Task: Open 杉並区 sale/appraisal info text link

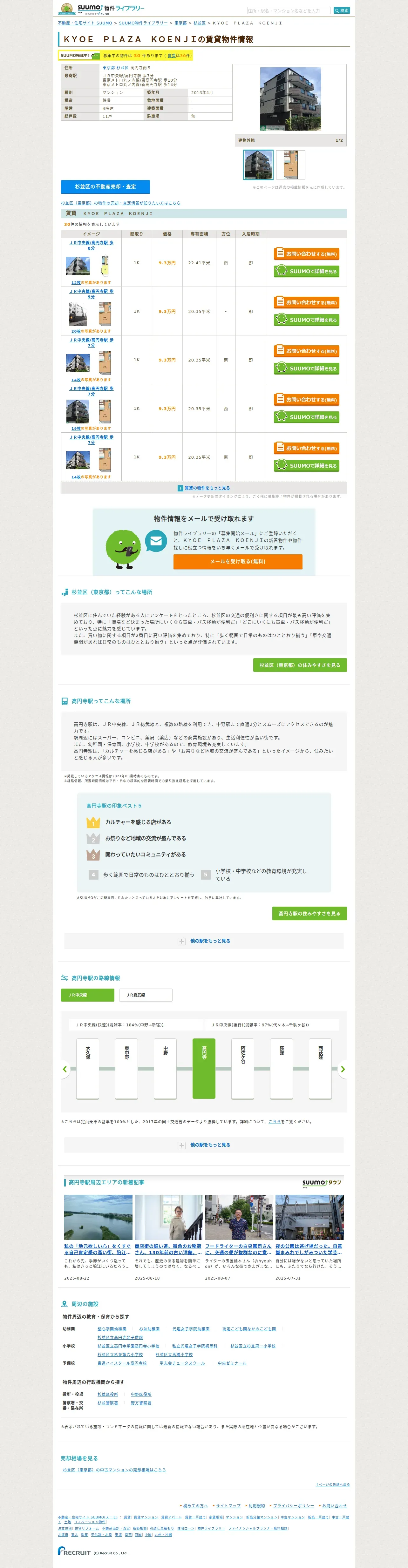Action: click(120, 203)
